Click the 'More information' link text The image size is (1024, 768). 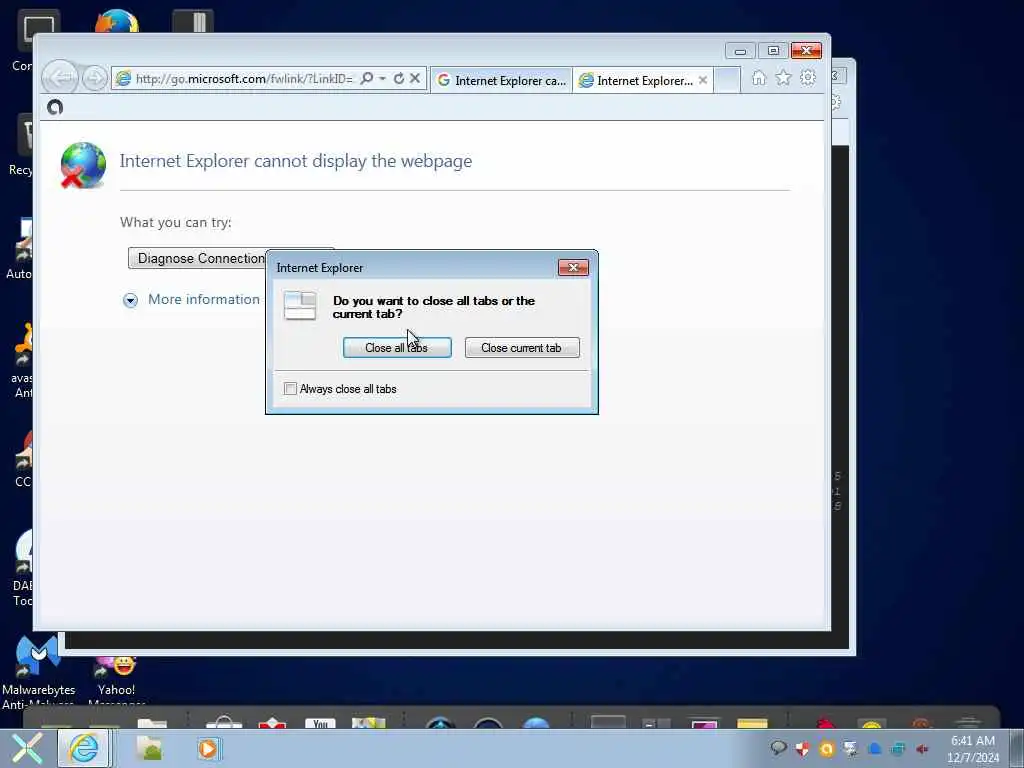click(204, 299)
